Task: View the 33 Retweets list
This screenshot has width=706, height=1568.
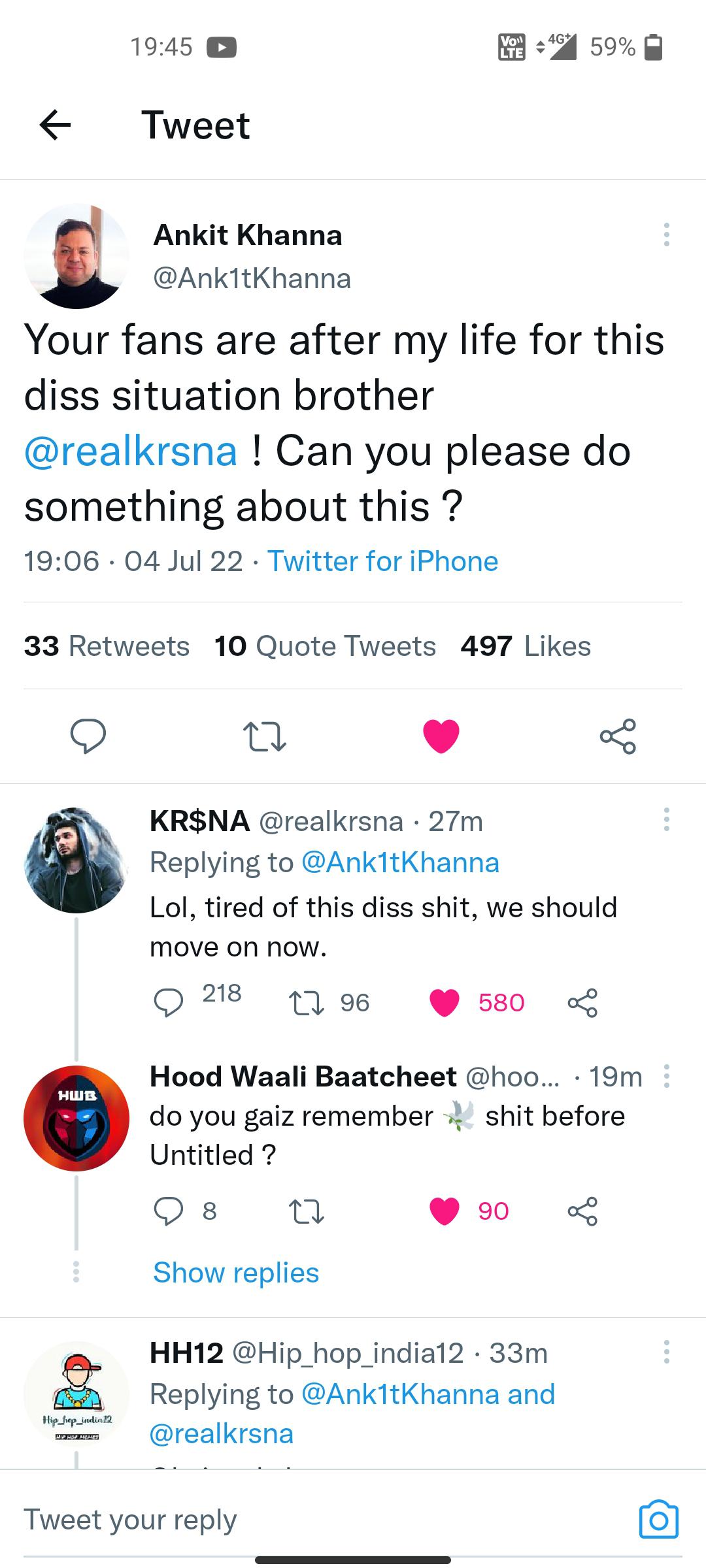Action: point(106,645)
